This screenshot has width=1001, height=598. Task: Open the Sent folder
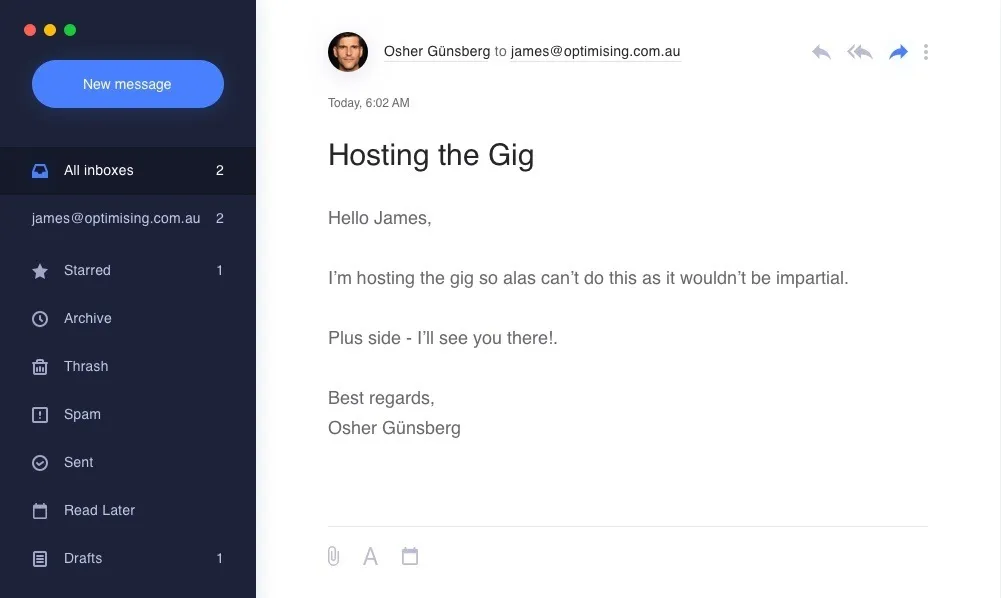pos(78,462)
